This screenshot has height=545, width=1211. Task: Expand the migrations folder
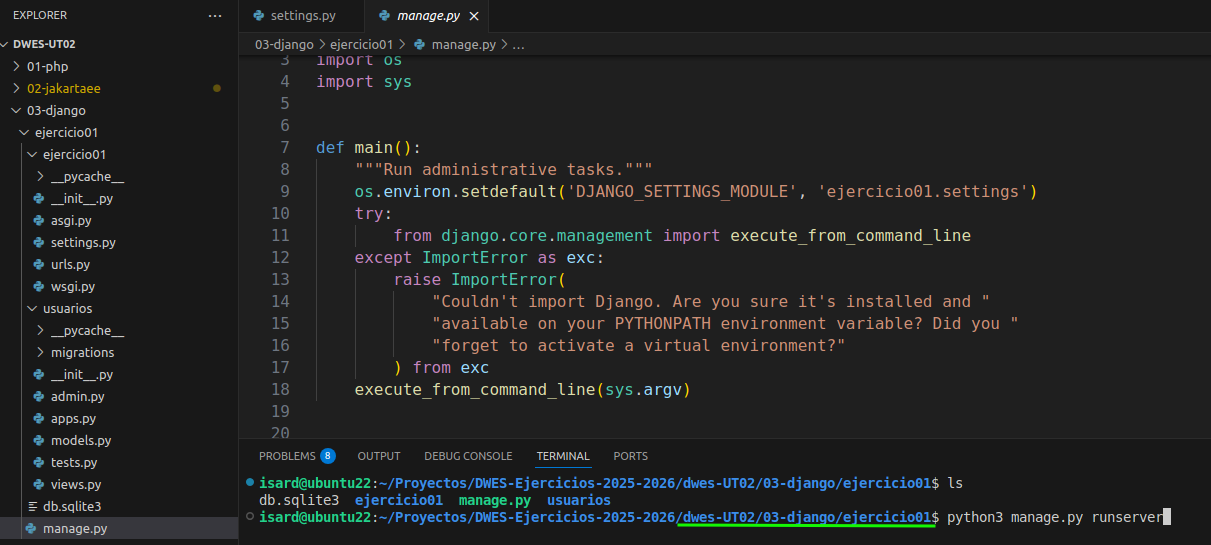(82, 352)
